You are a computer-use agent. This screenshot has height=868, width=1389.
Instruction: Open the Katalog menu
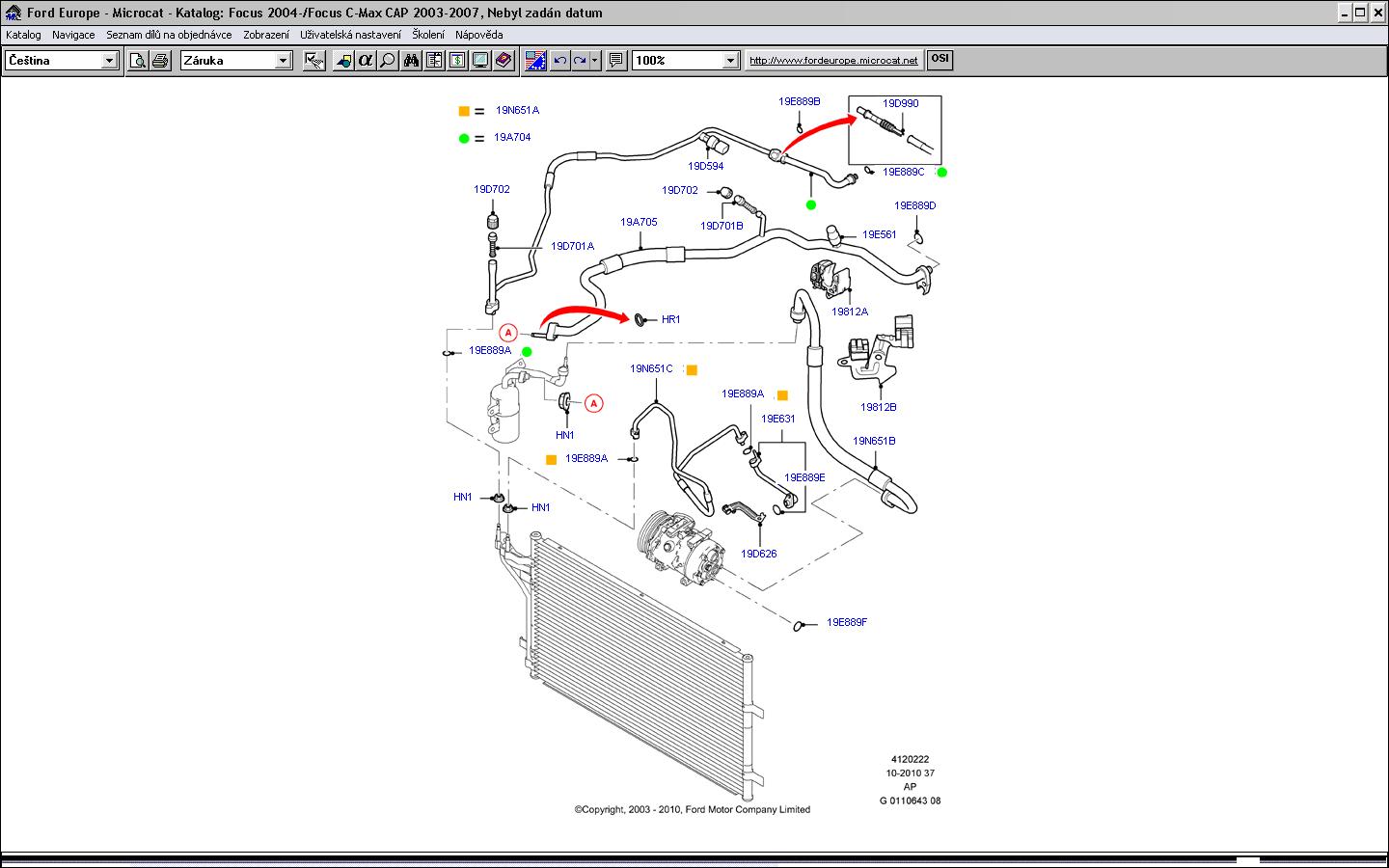(x=23, y=35)
